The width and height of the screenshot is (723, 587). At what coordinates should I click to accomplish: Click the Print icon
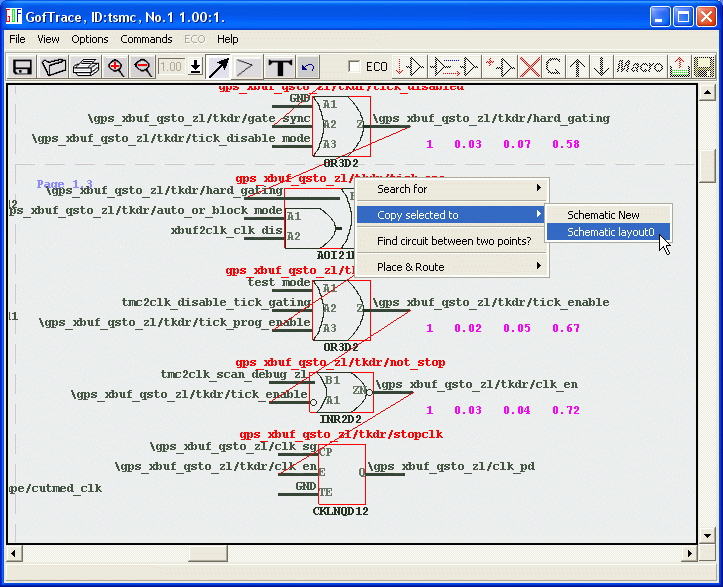coord(86,67)
